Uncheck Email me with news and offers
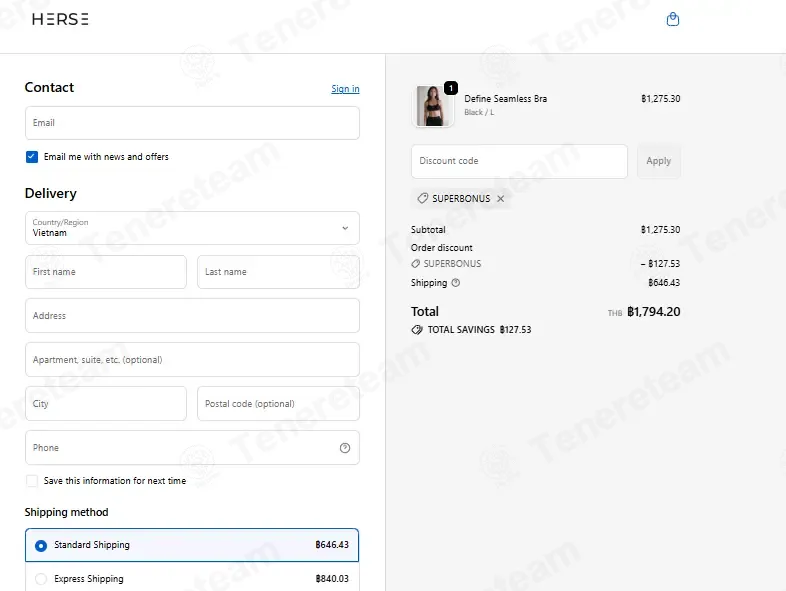The image size is (786, 591). pos(32,157)
